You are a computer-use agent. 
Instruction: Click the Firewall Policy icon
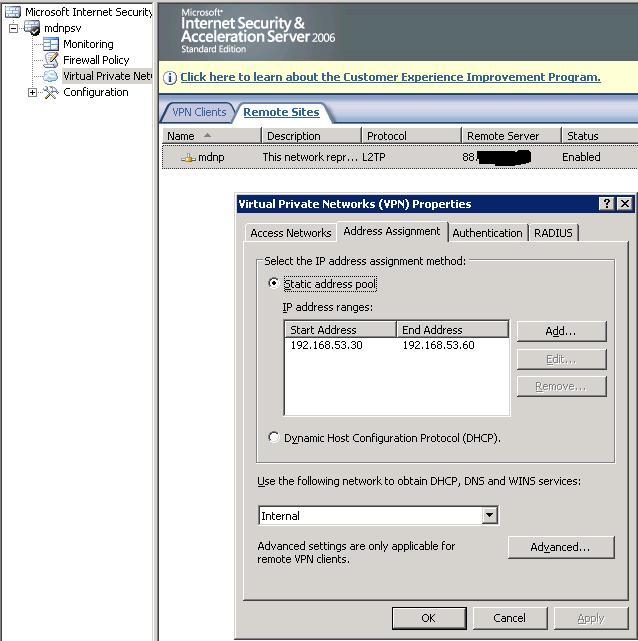coord(51,60)
